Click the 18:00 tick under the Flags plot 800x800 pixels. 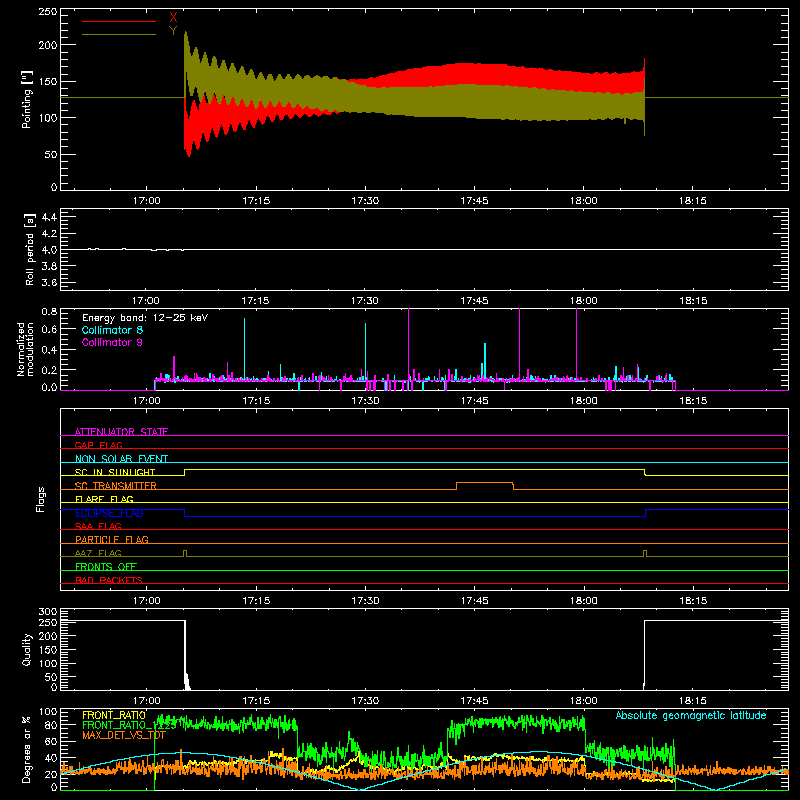click(583, 601)
